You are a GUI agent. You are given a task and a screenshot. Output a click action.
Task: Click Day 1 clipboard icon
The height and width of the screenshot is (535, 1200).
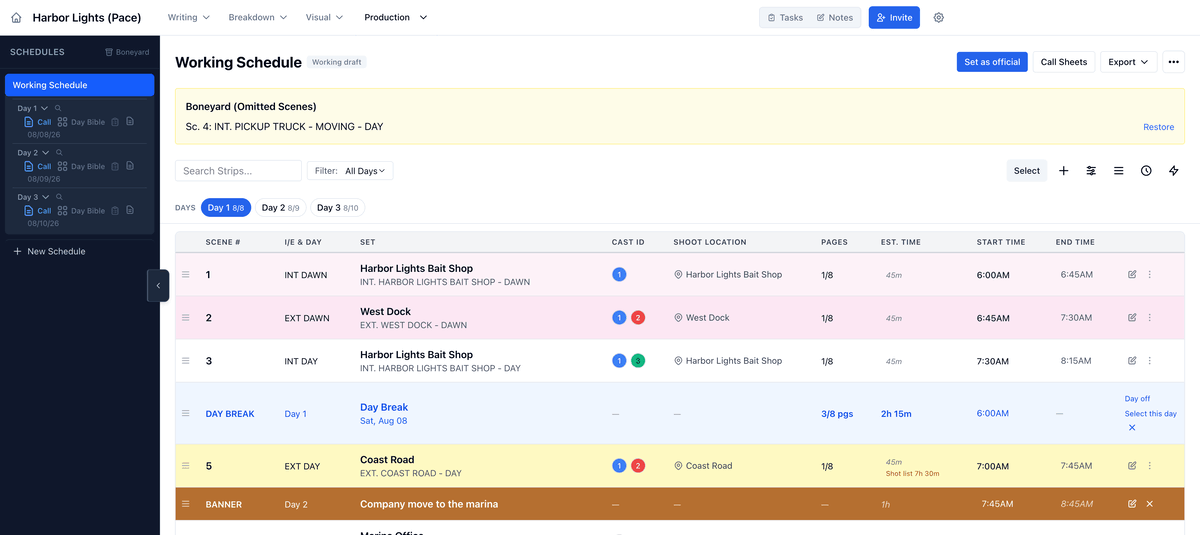tap(115, 122)
